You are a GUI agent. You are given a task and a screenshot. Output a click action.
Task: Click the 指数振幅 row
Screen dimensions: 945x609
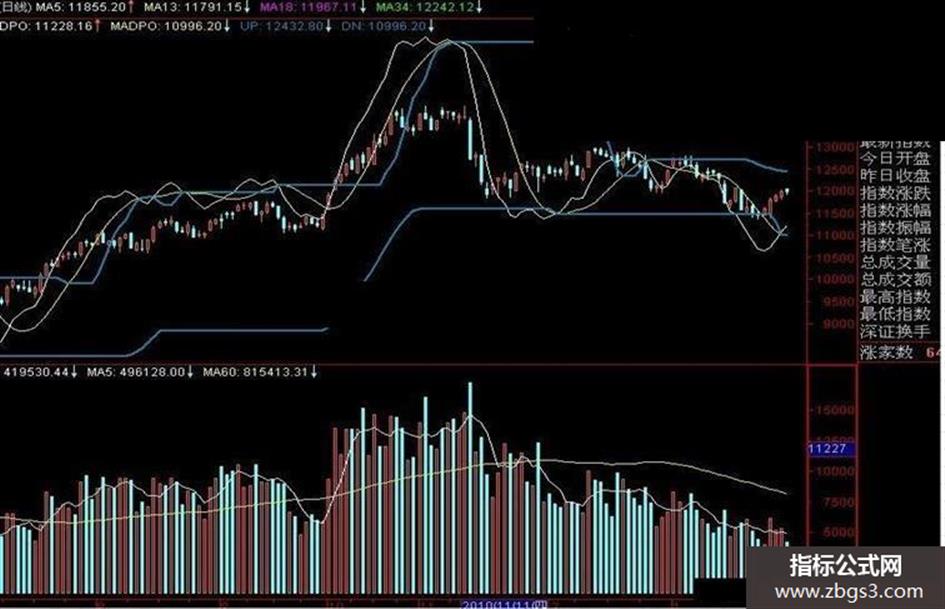896,228
